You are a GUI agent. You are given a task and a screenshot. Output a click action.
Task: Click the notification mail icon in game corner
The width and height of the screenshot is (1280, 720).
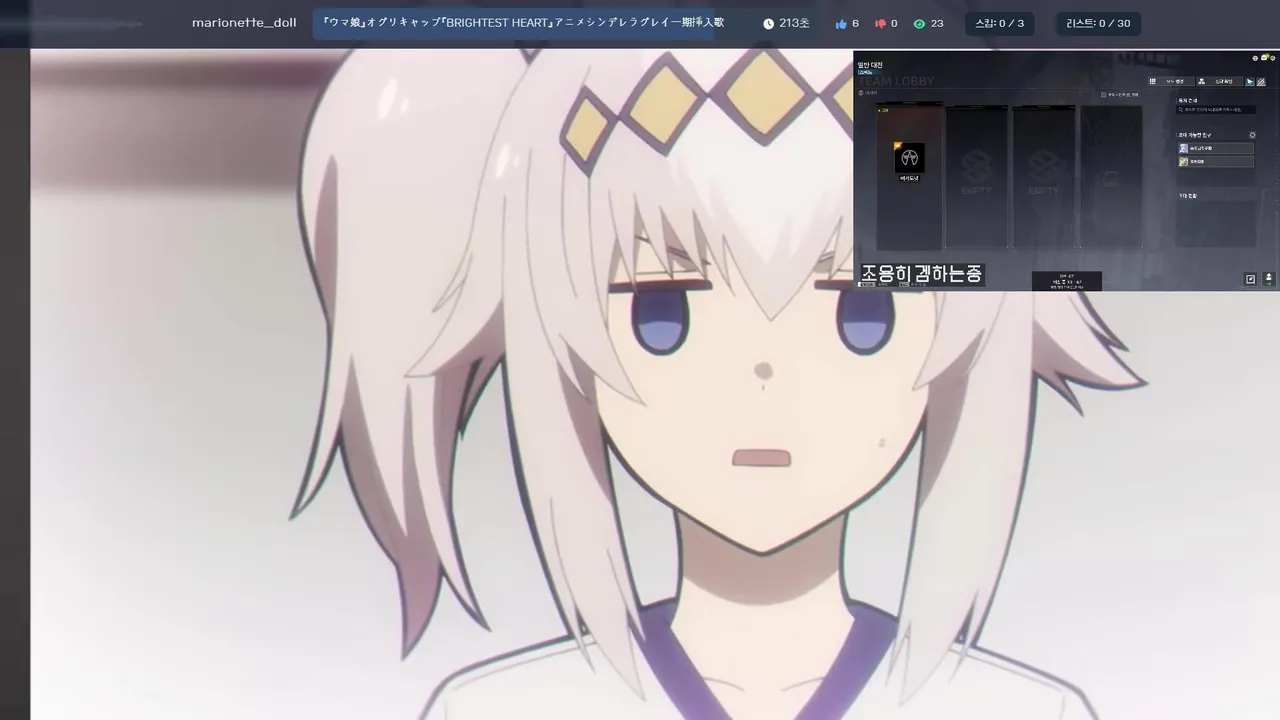click(1264, 57)
